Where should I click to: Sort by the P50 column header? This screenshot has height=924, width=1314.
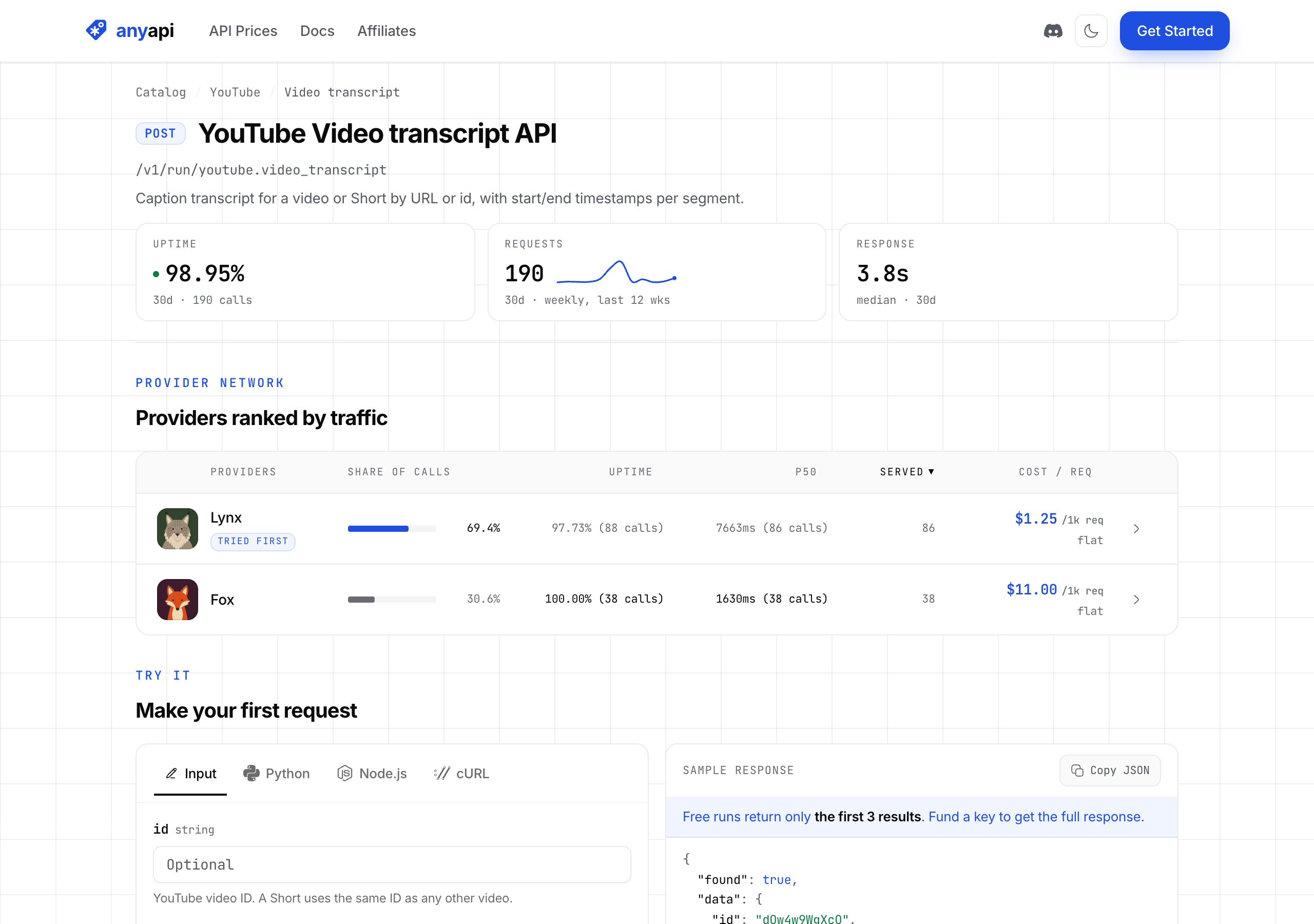(806, 472)
